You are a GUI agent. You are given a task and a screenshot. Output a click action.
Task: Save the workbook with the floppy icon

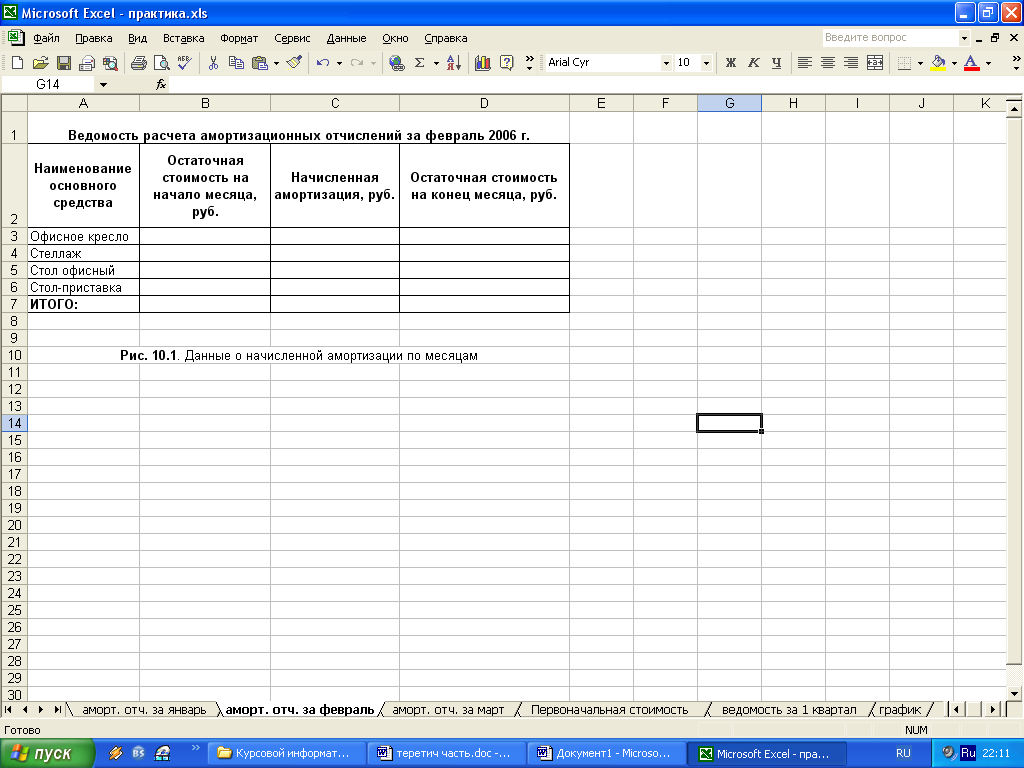tap(64, 63)
